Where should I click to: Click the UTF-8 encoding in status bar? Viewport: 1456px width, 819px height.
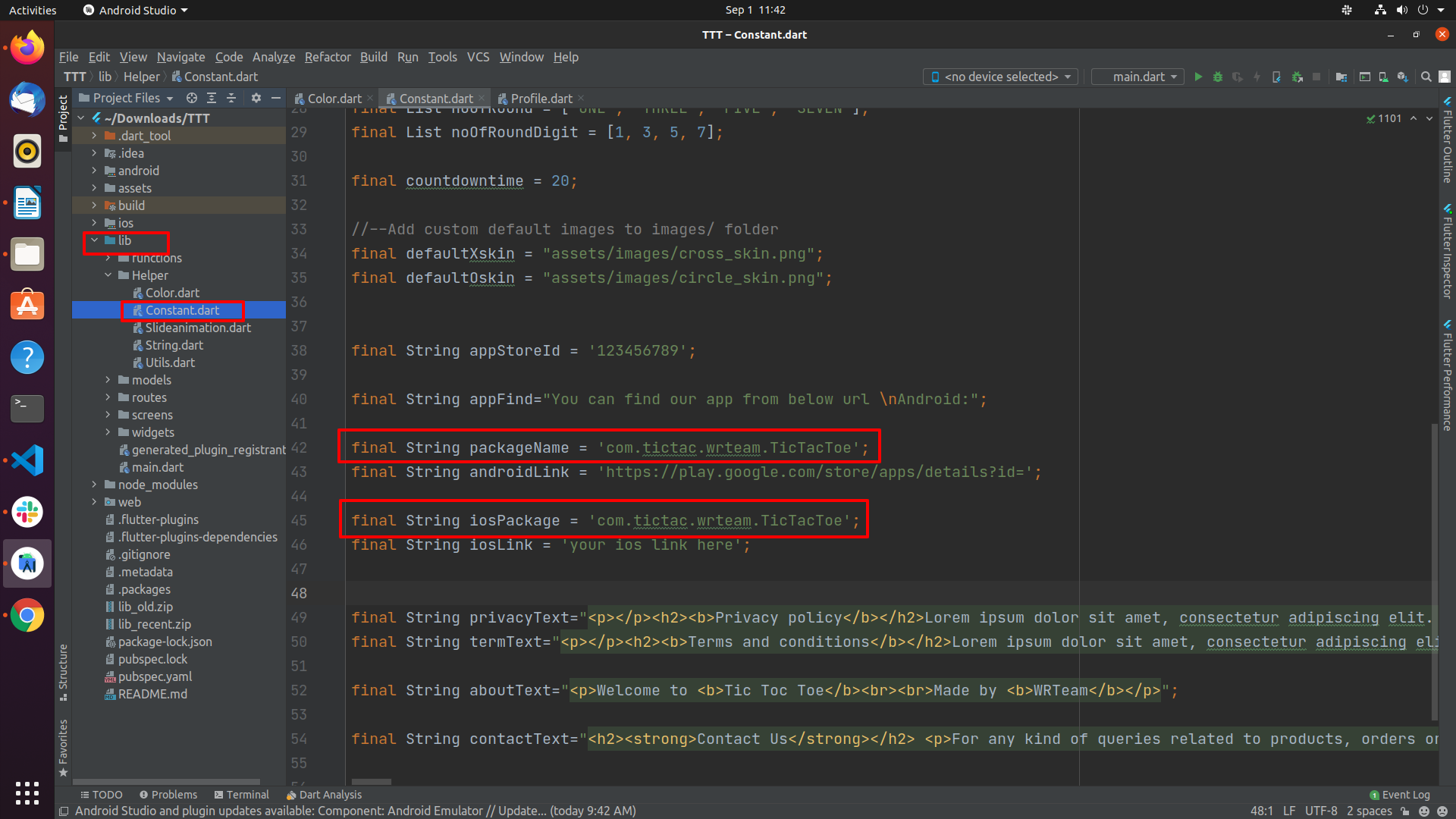[1321, 811]
